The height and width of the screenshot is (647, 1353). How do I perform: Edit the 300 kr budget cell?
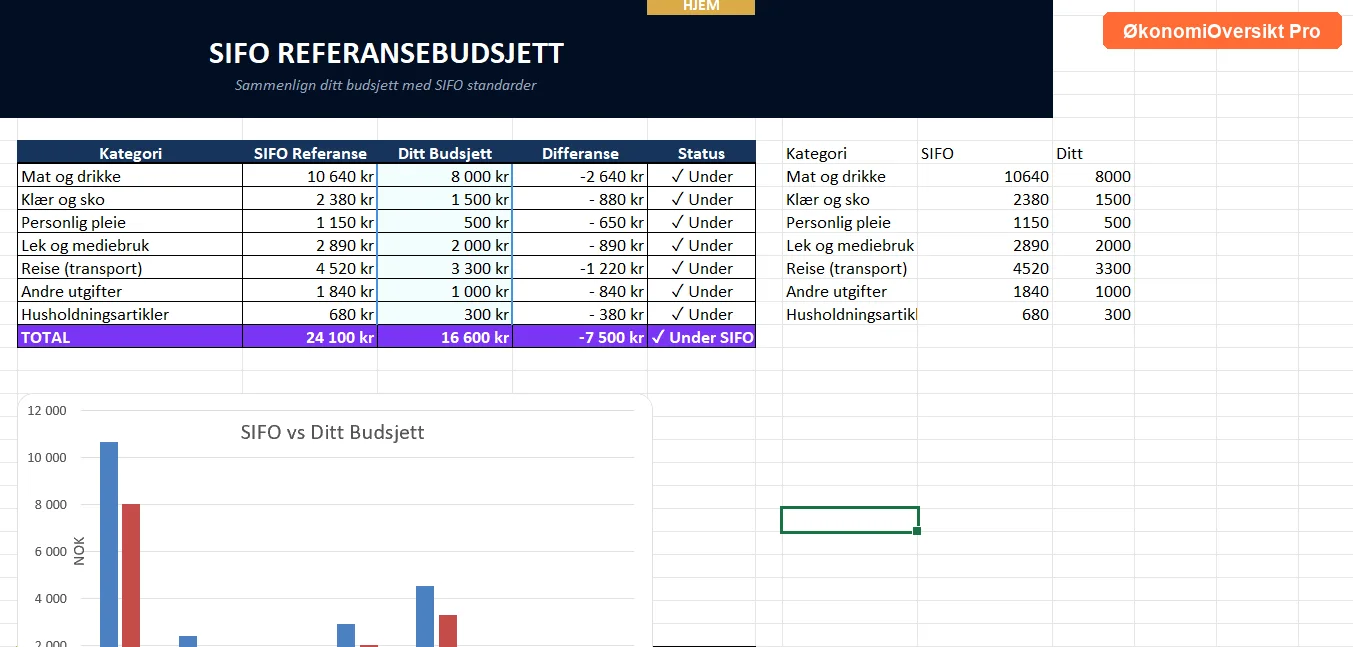pyautogui.click(x=445, y=314)
